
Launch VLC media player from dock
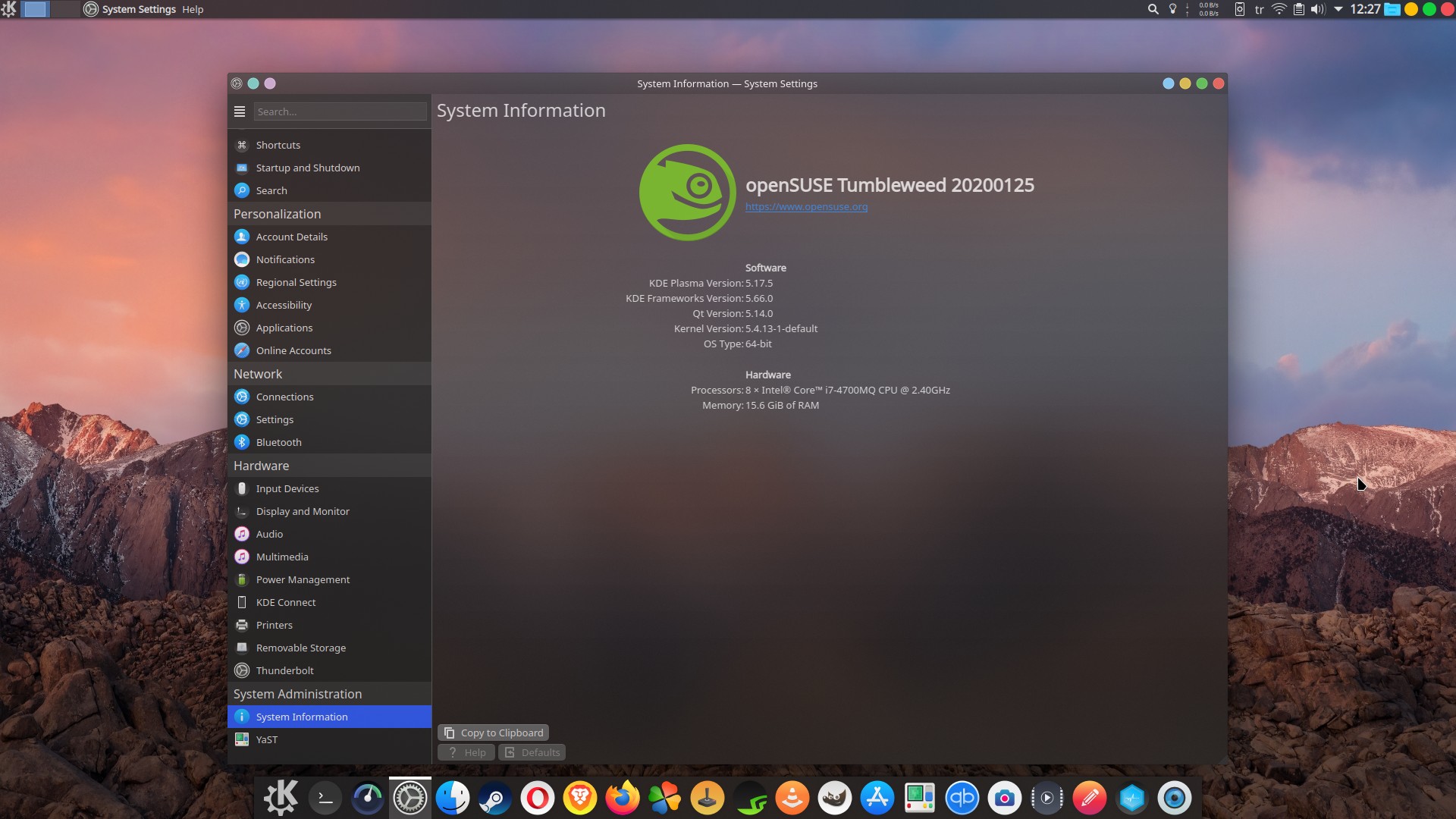[x=792, y=798]
